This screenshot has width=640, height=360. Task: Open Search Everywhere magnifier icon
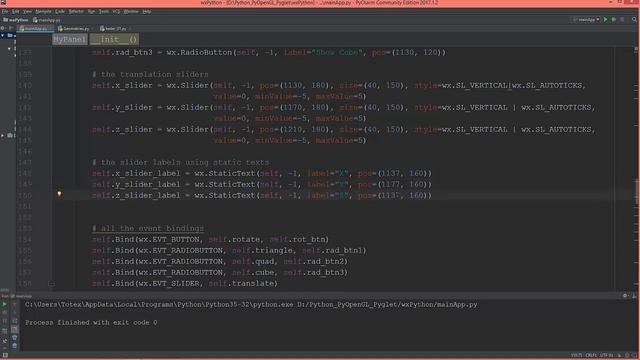tap(634, 20)
